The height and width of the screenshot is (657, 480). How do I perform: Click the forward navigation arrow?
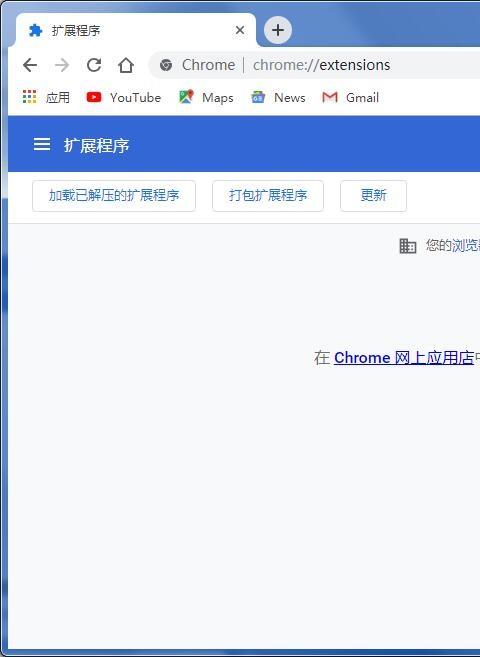coord(62,65)
